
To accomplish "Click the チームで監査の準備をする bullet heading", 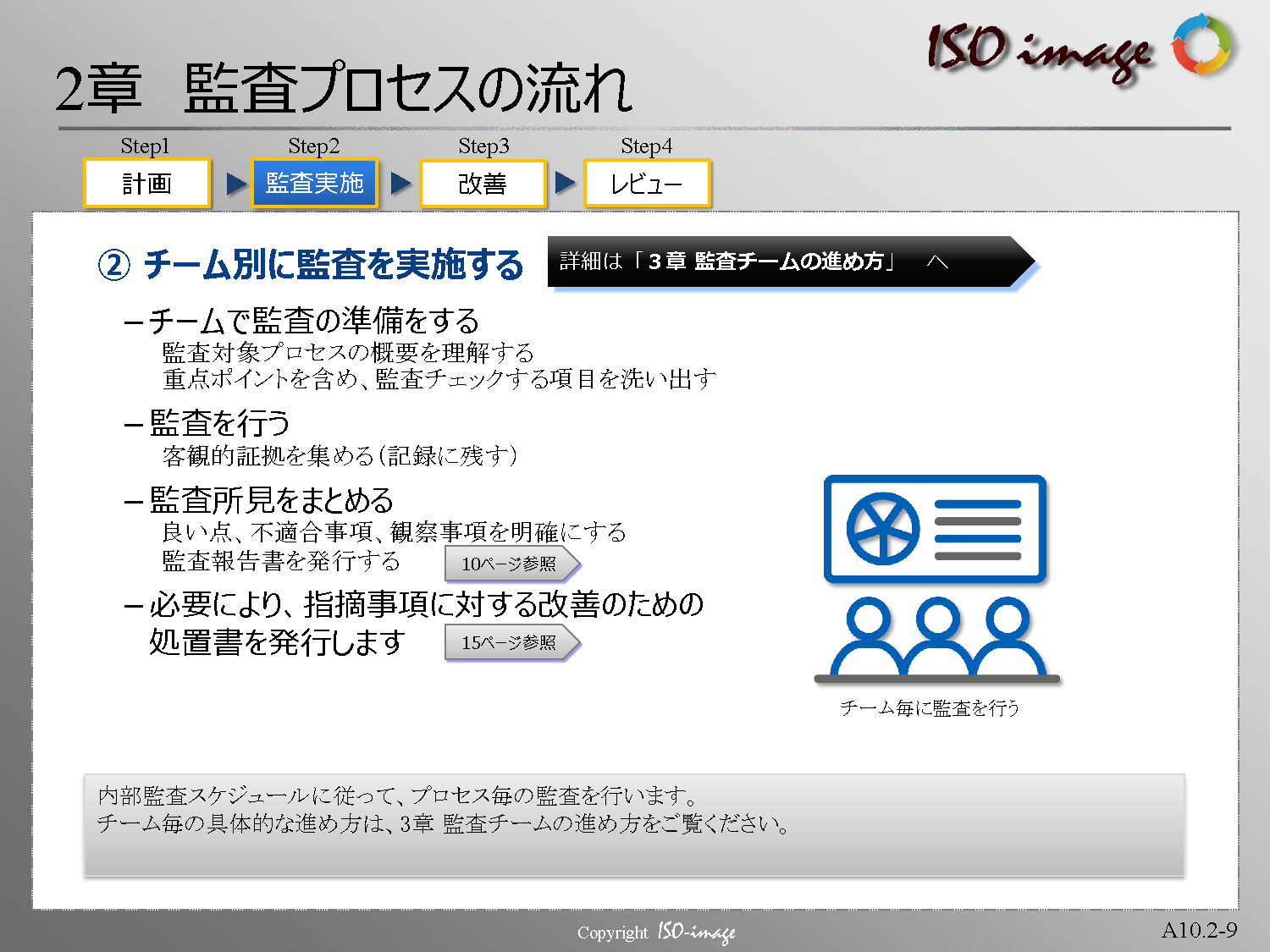I will coord(313,322).
